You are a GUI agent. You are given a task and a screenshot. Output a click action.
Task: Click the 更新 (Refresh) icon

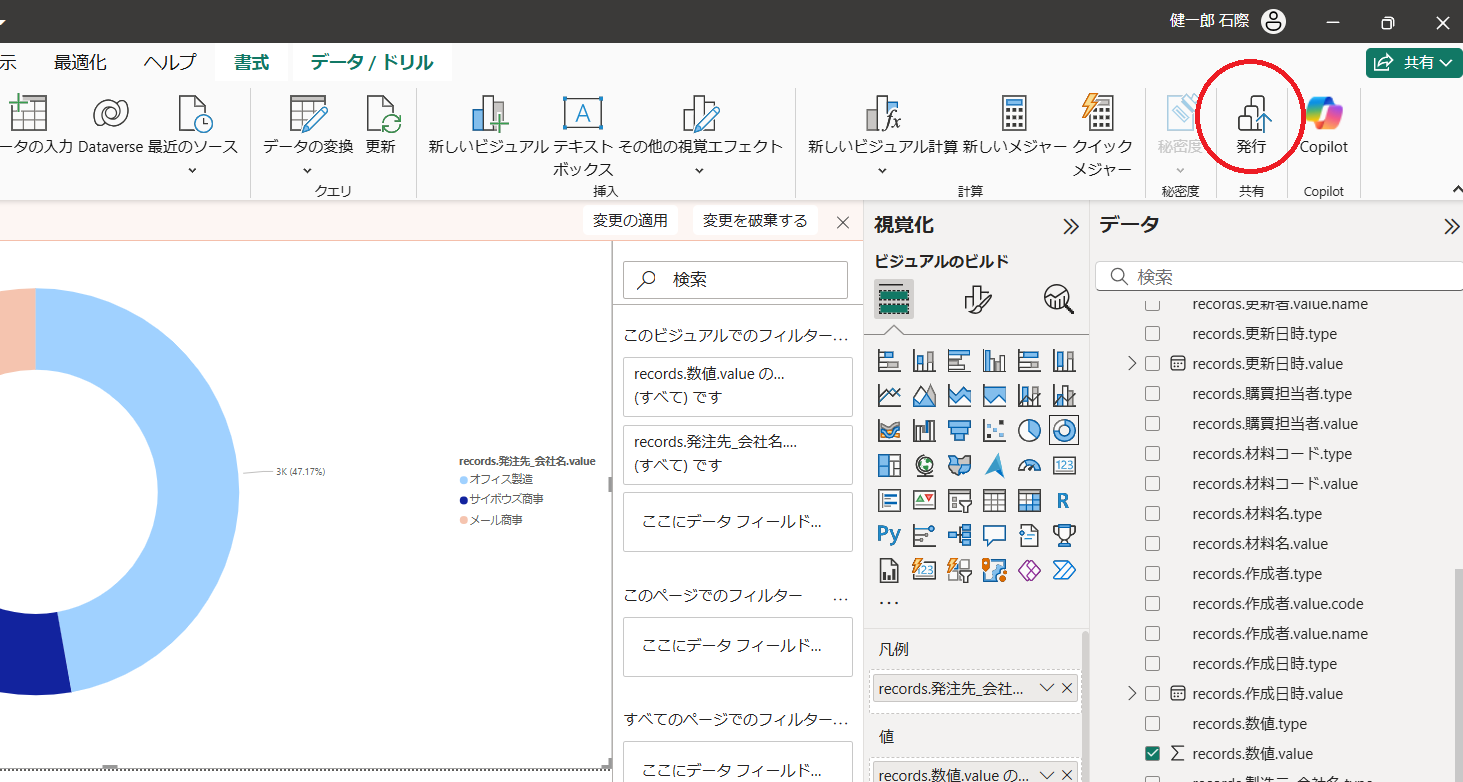[x=382, y=113]
